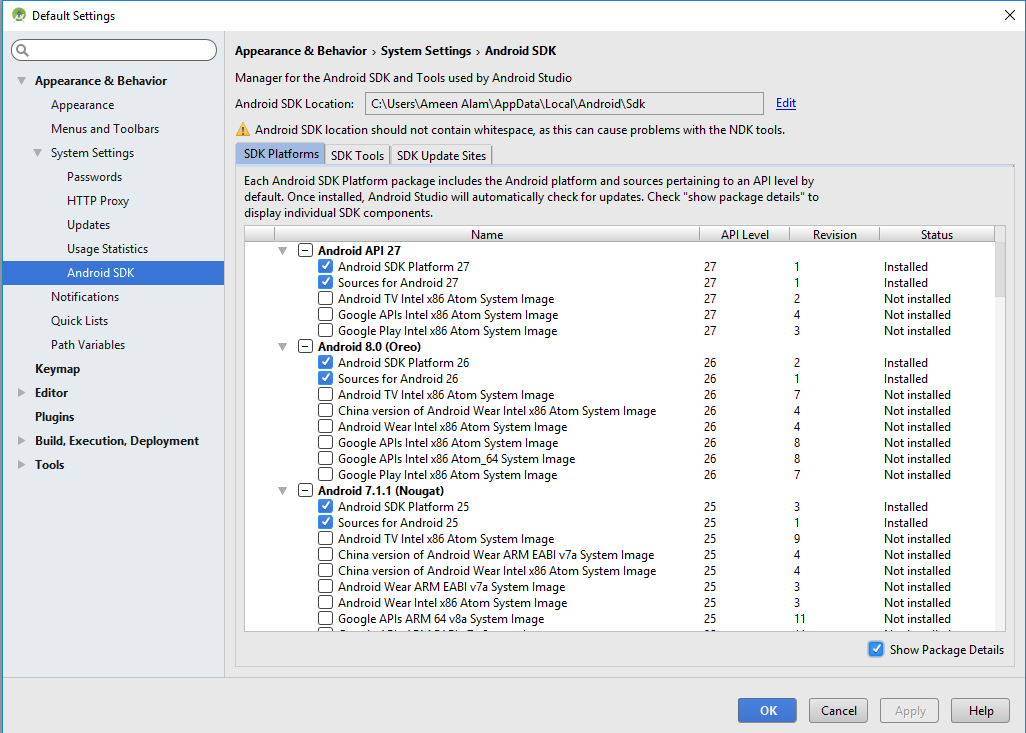Screen dimensions: 1026x733
Task: Collapse the Android 7.1.1 (Nougat) group
Action: pos(283,491)
